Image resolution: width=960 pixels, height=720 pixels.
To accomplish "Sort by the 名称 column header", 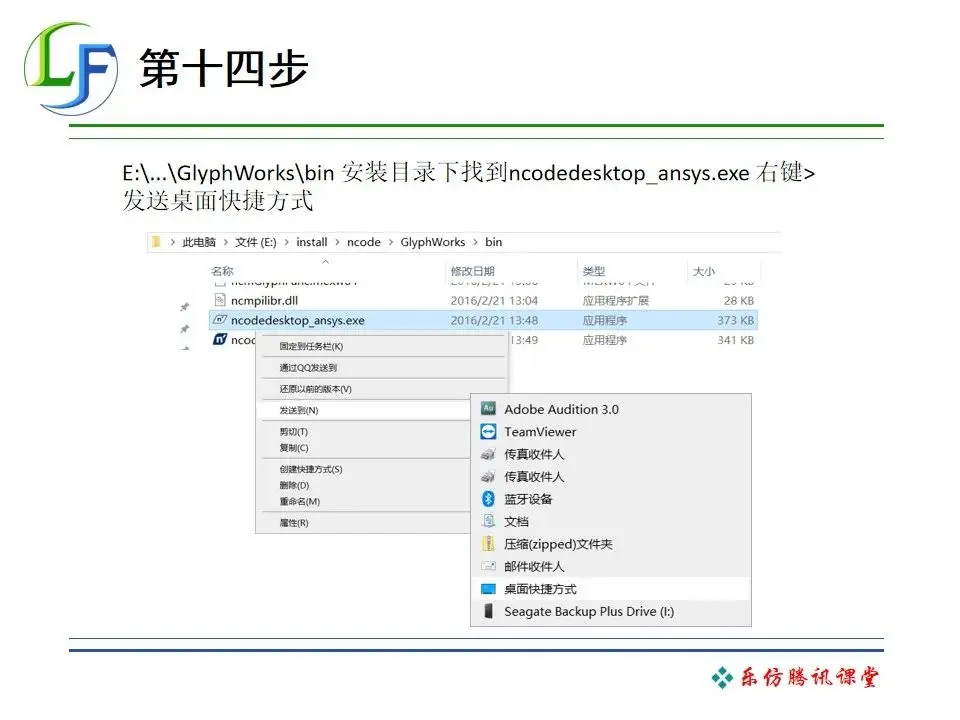I will (222, 271).
